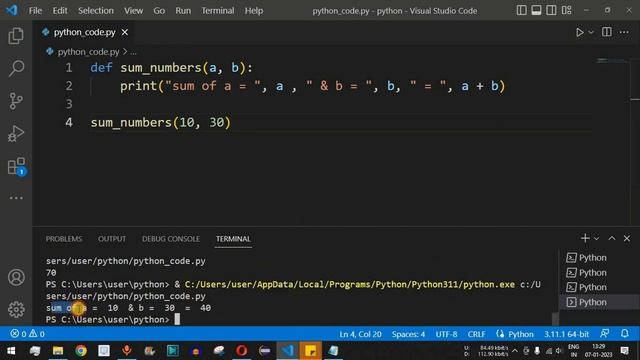
Task: Switch to the PROBLEMS panel tab
Action: click(64, 239)
